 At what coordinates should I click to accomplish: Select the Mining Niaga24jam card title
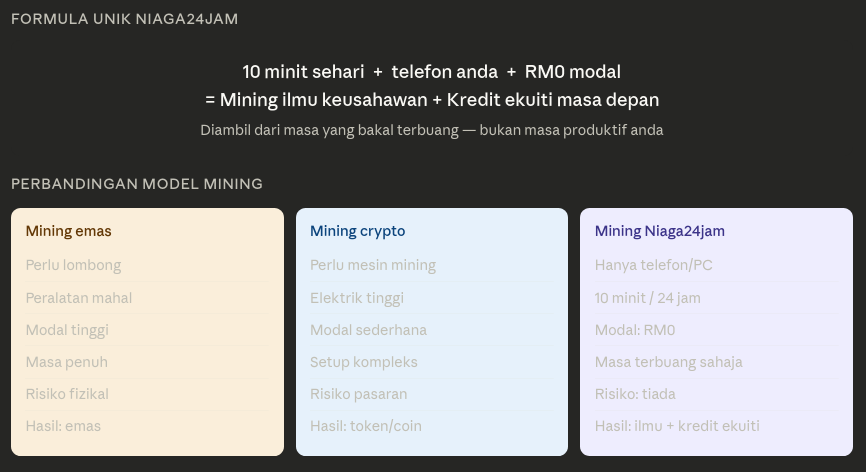coord(659,231)
